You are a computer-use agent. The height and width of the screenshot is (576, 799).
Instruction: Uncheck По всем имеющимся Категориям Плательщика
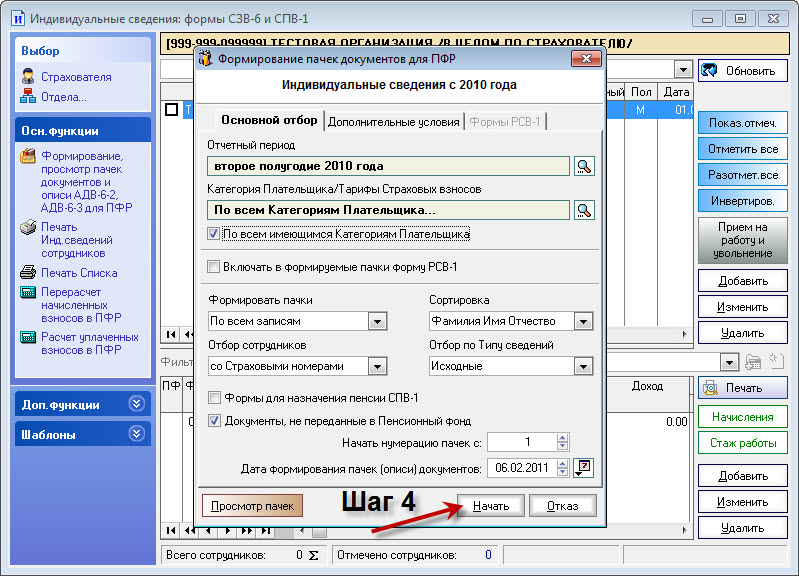[x=214, y=234]
